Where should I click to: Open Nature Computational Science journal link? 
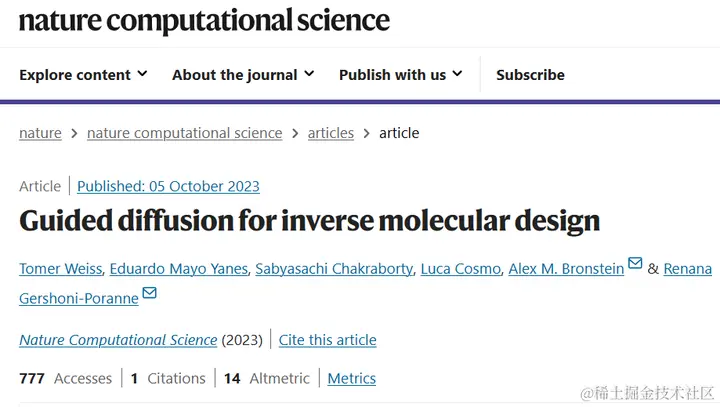(x=118, y=340)
